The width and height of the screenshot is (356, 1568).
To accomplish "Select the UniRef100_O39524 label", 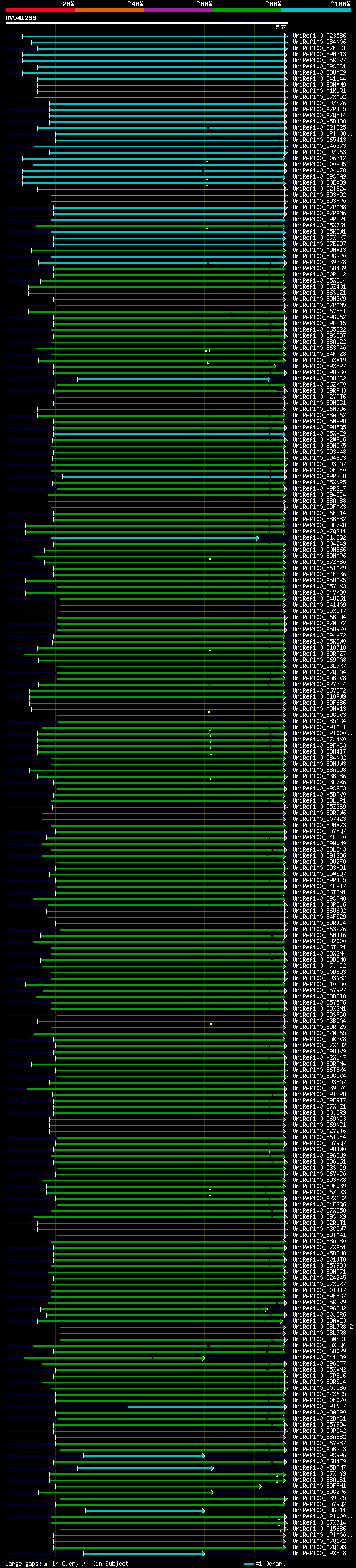I will tap(319, 1089).
